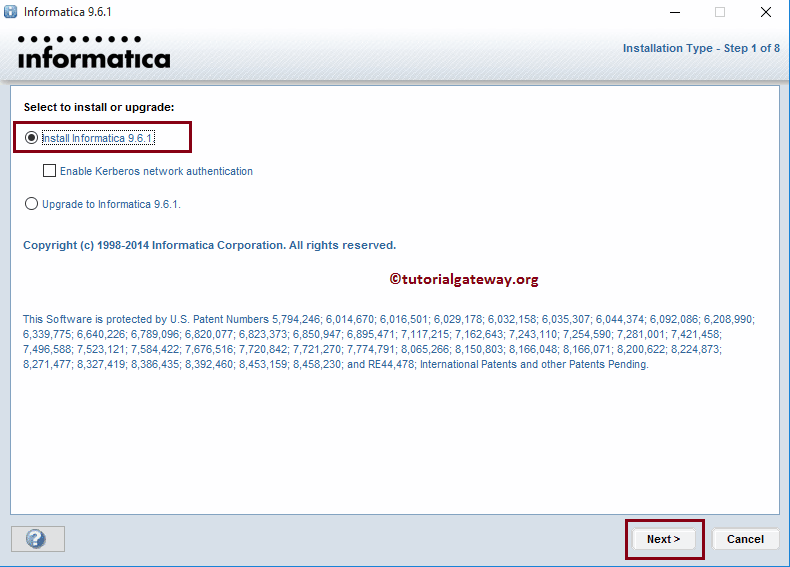790x567 pixels.
Task: Click the Informatica installer title bar icon
Action: click(x=10, y=11)
